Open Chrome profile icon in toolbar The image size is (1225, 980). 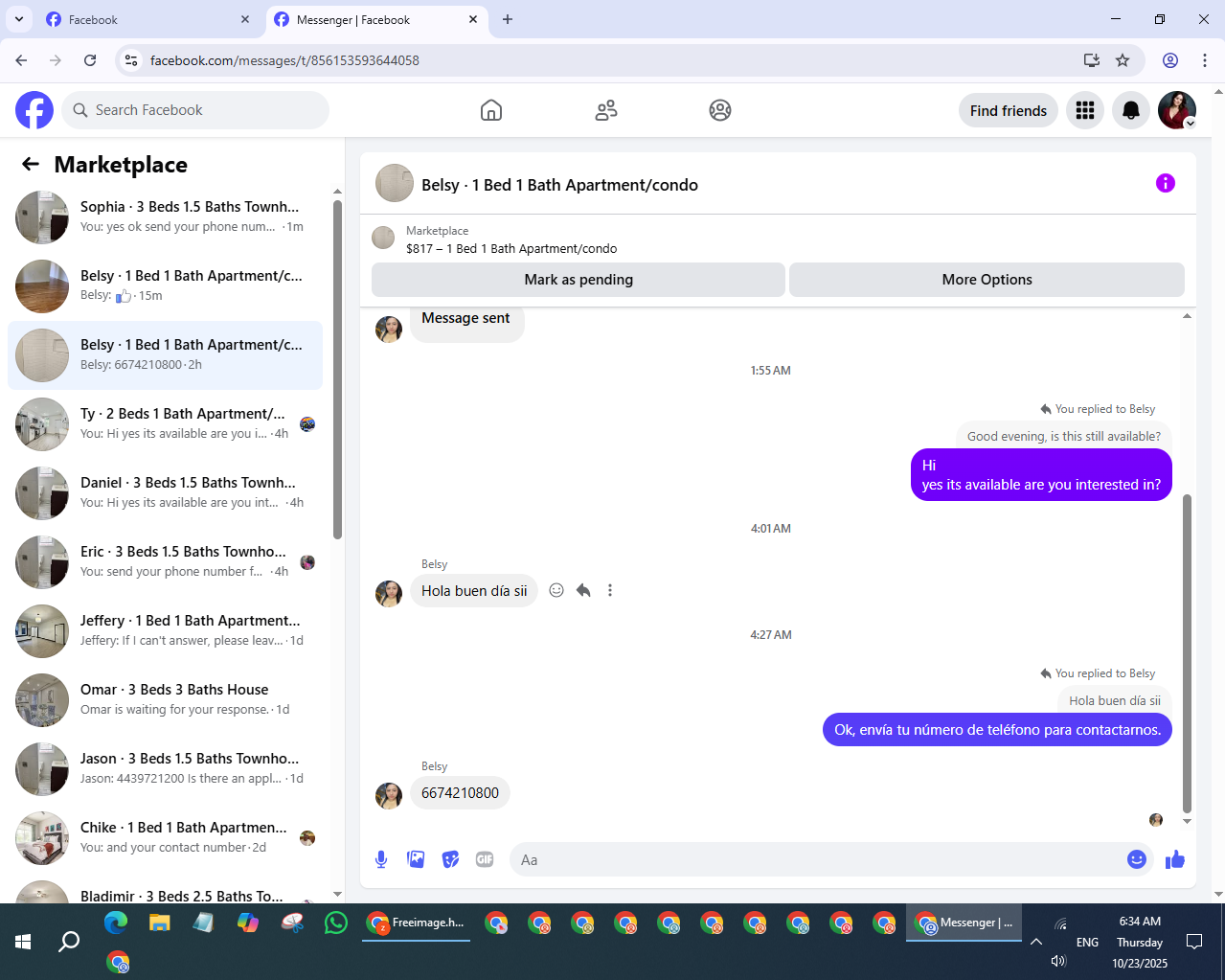pos(1170,60)
